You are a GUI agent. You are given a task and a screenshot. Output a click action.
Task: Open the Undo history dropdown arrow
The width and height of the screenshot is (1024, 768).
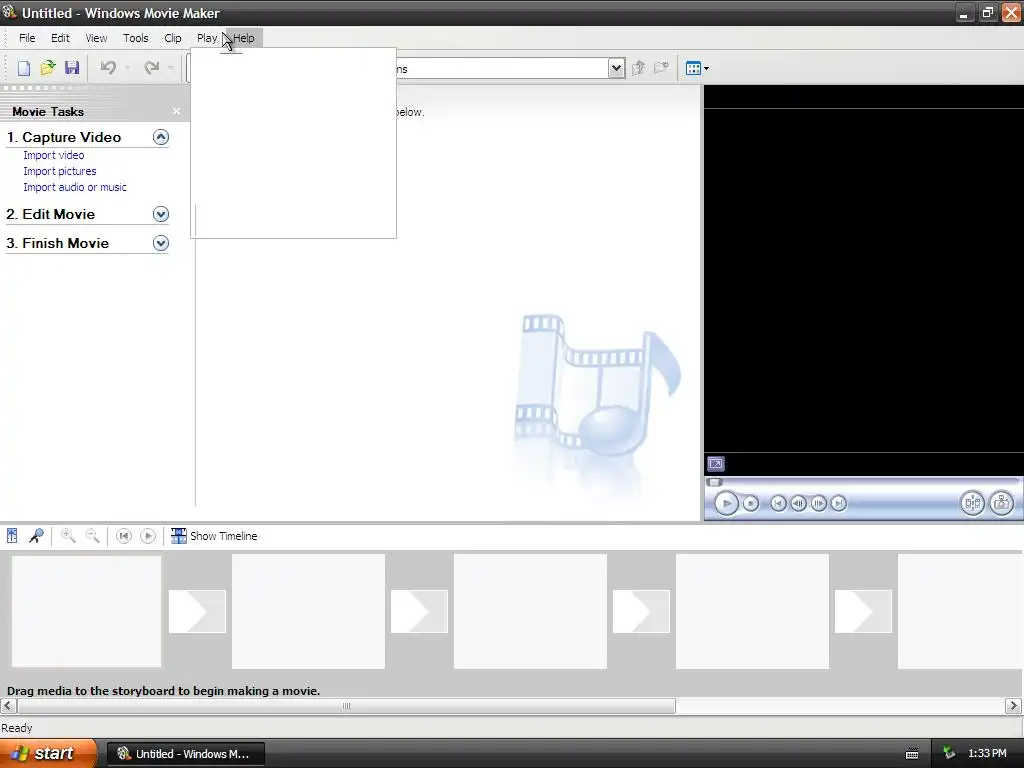(x=127, y=68)
